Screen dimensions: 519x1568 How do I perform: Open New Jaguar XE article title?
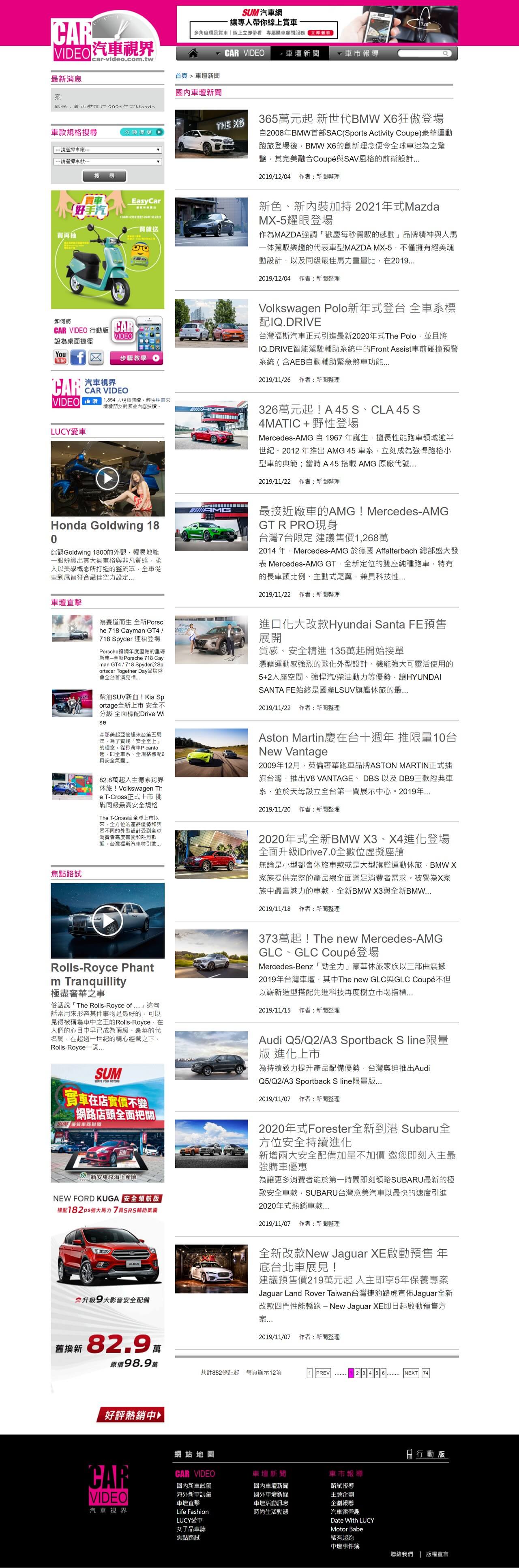coord(353,1259)
